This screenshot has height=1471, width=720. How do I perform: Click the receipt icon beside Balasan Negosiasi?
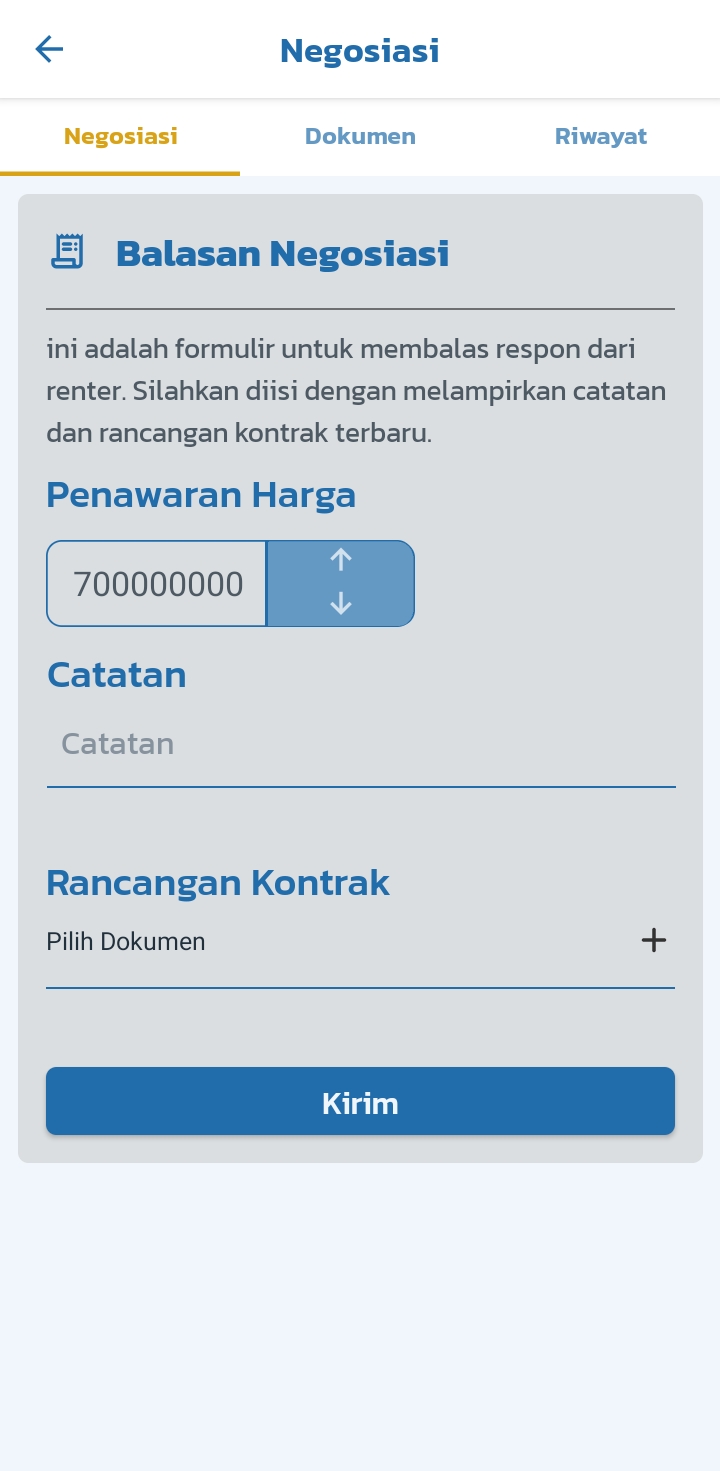point(68,252)
